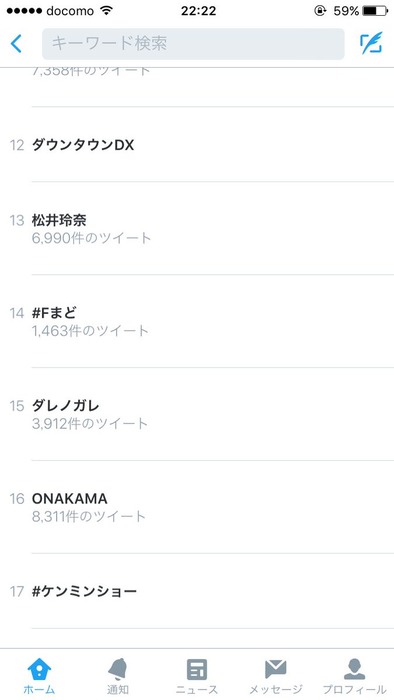
Task: Open the news page icon
Action: click(x=197, y=670)
